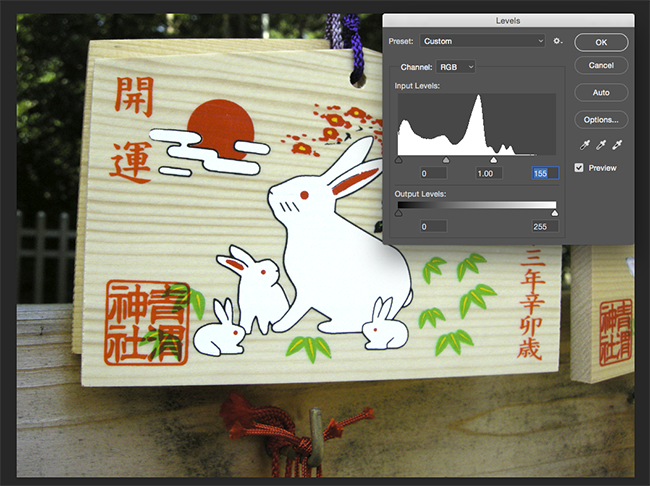Toggle the Preview checkbox

pyautogui.click(x=579, y=168)
